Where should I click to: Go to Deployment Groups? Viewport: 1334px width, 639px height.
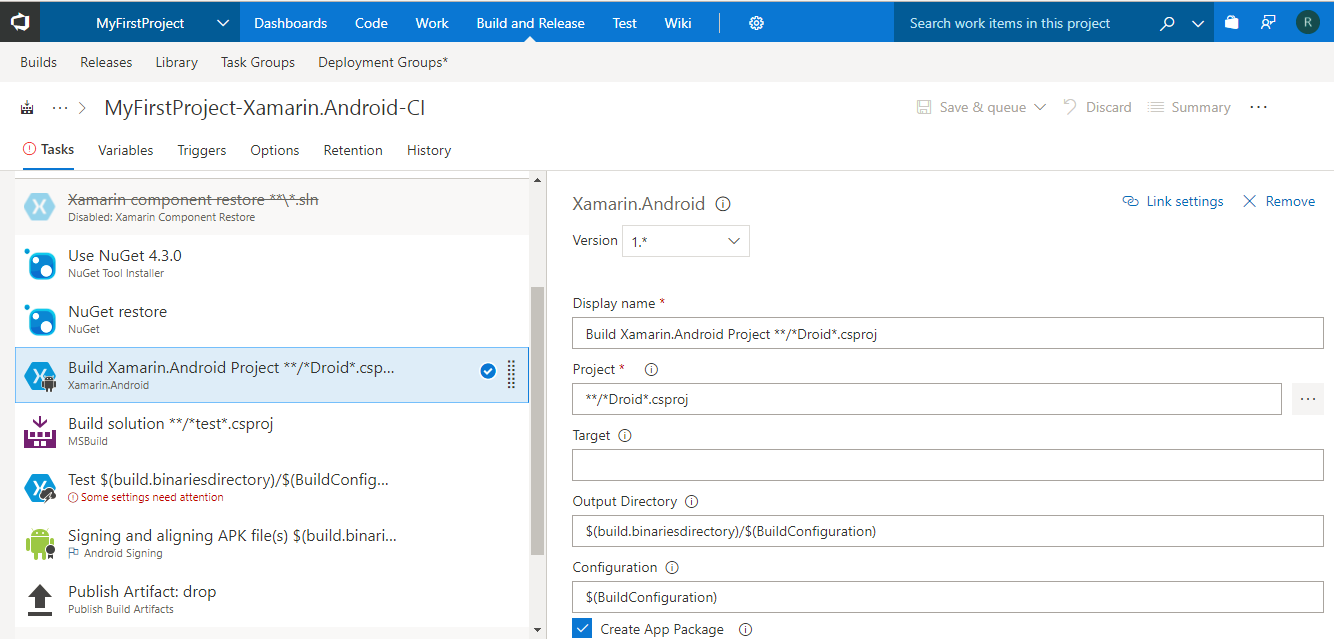click(383, 62)
